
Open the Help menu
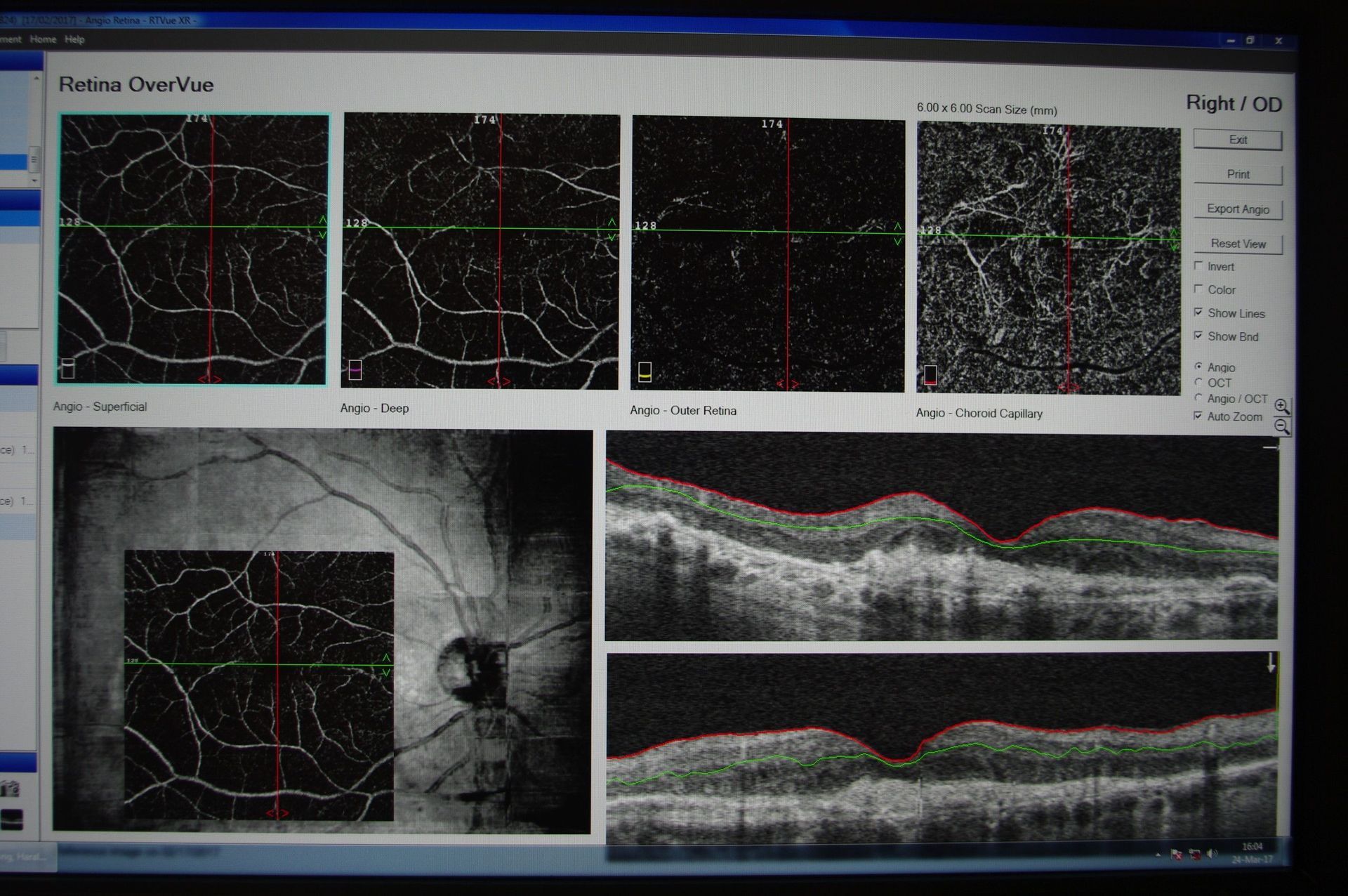tap(74, 39)
